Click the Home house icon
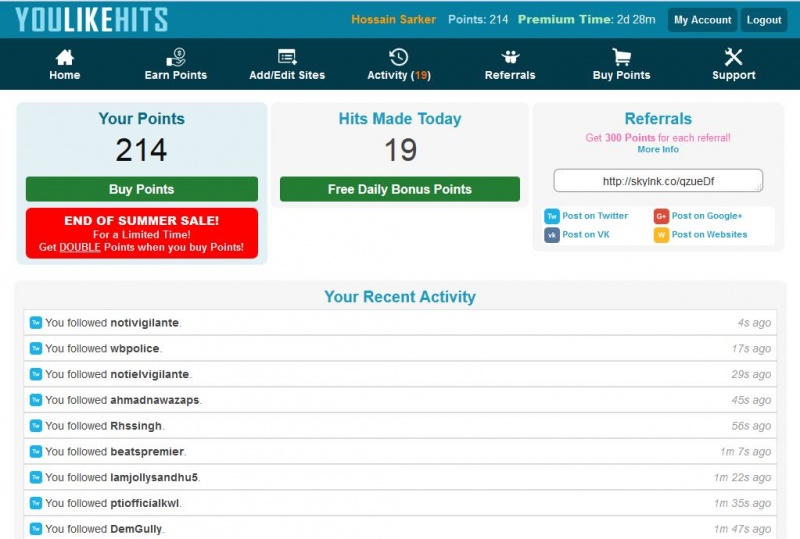Viewport: 800px width, 539px height. coord(65,57)
